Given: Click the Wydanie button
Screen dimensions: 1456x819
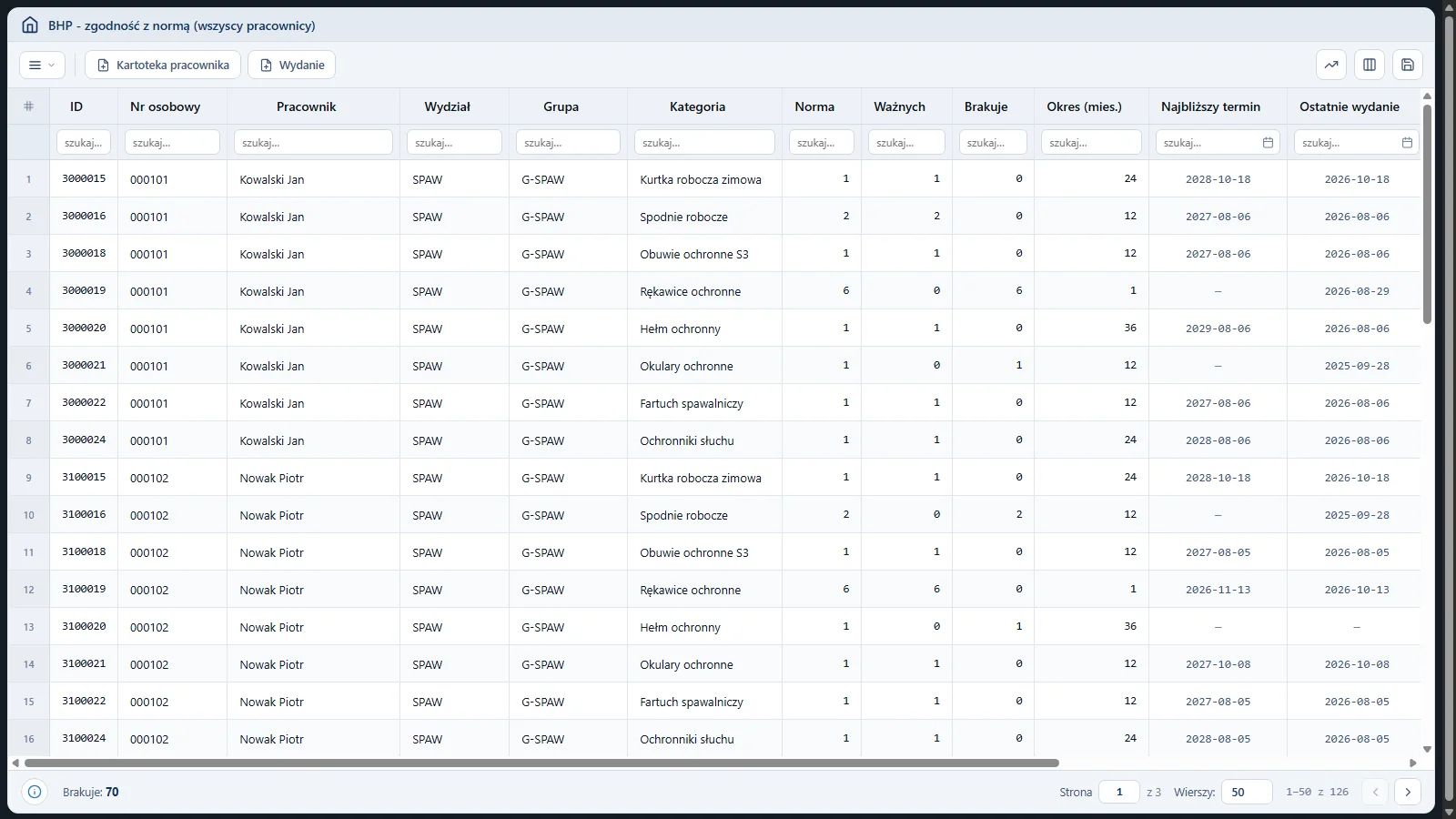Looking at the screenshot, I should point(292,65).
